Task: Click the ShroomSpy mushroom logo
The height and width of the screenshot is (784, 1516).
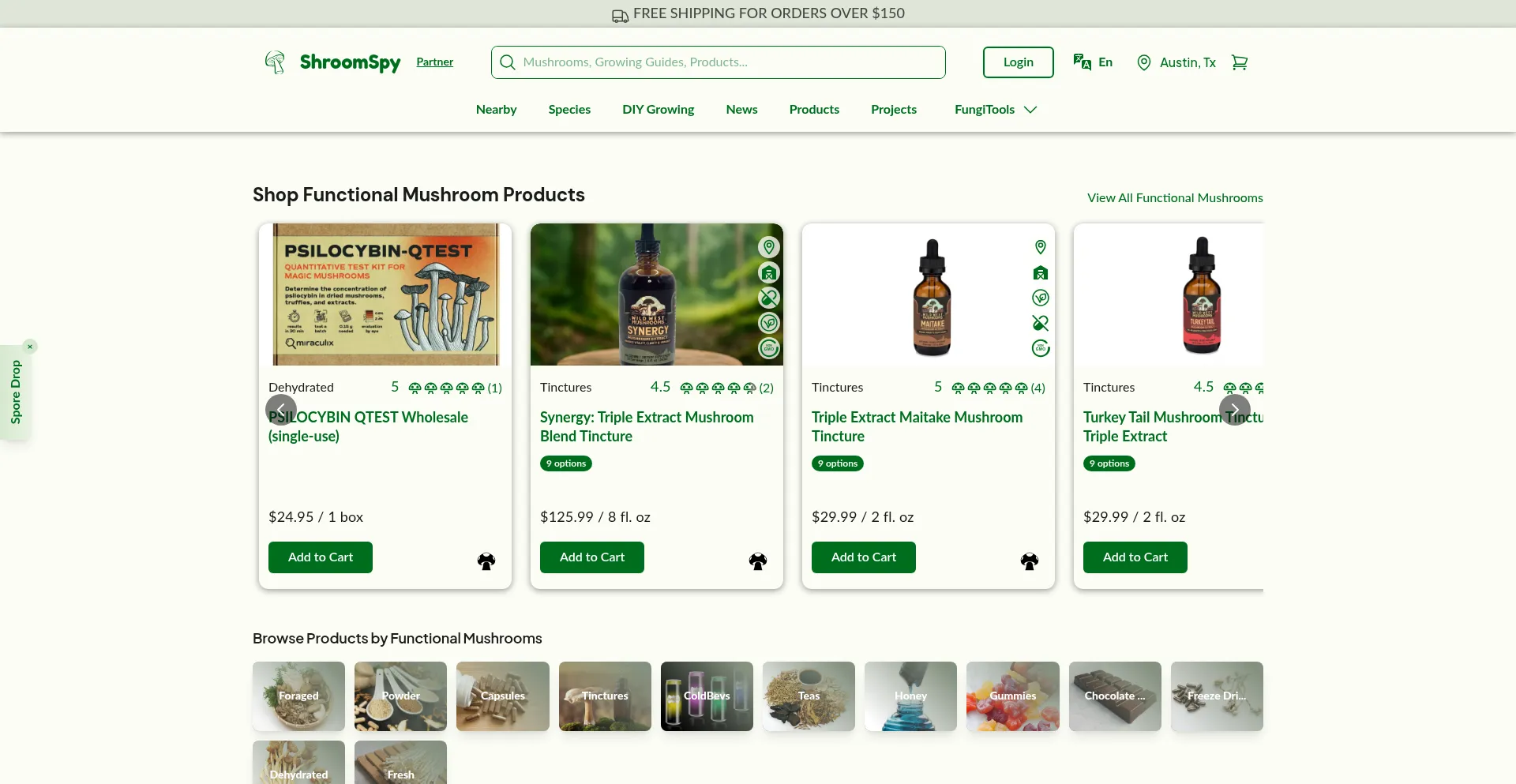Action: click(275, 62)
